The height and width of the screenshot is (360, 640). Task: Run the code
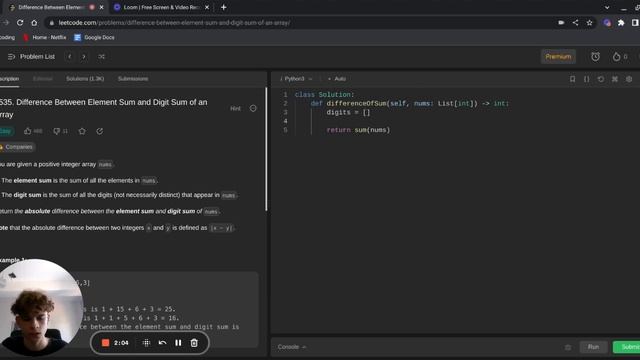coord(593,347)
